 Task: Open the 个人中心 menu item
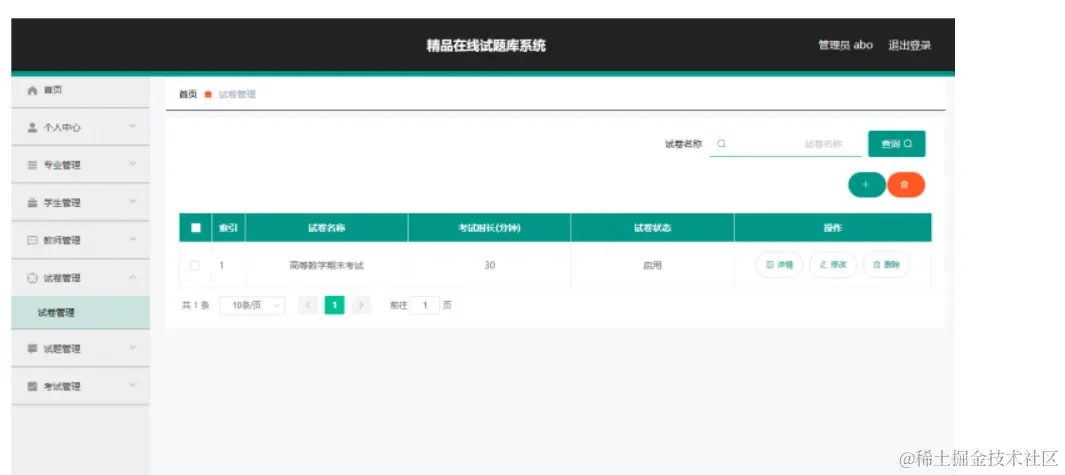[80, 127]
